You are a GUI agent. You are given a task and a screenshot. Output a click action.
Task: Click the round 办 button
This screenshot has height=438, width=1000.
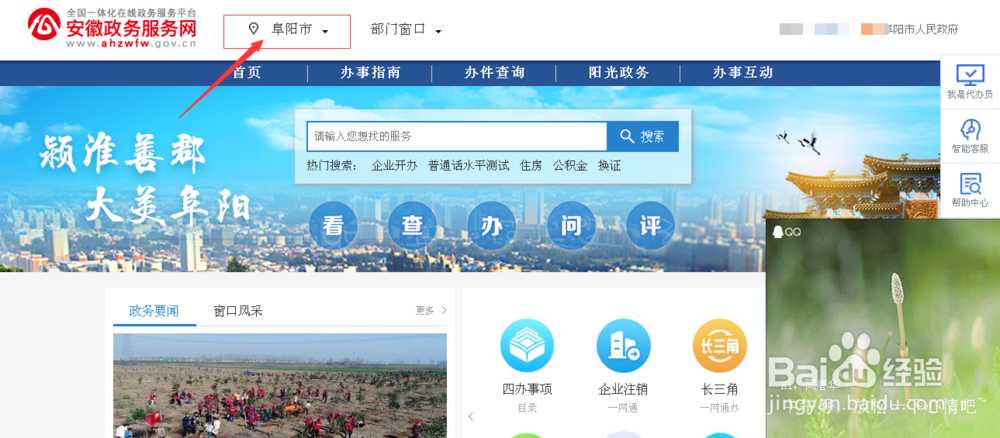click(x=491, y=226)
